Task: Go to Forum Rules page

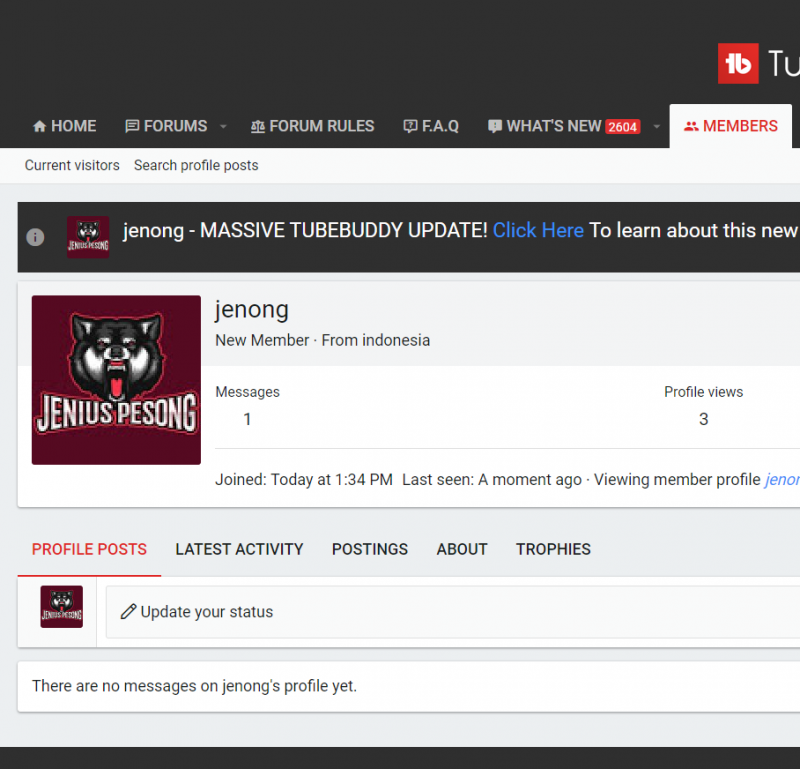Action: (312, 126)
